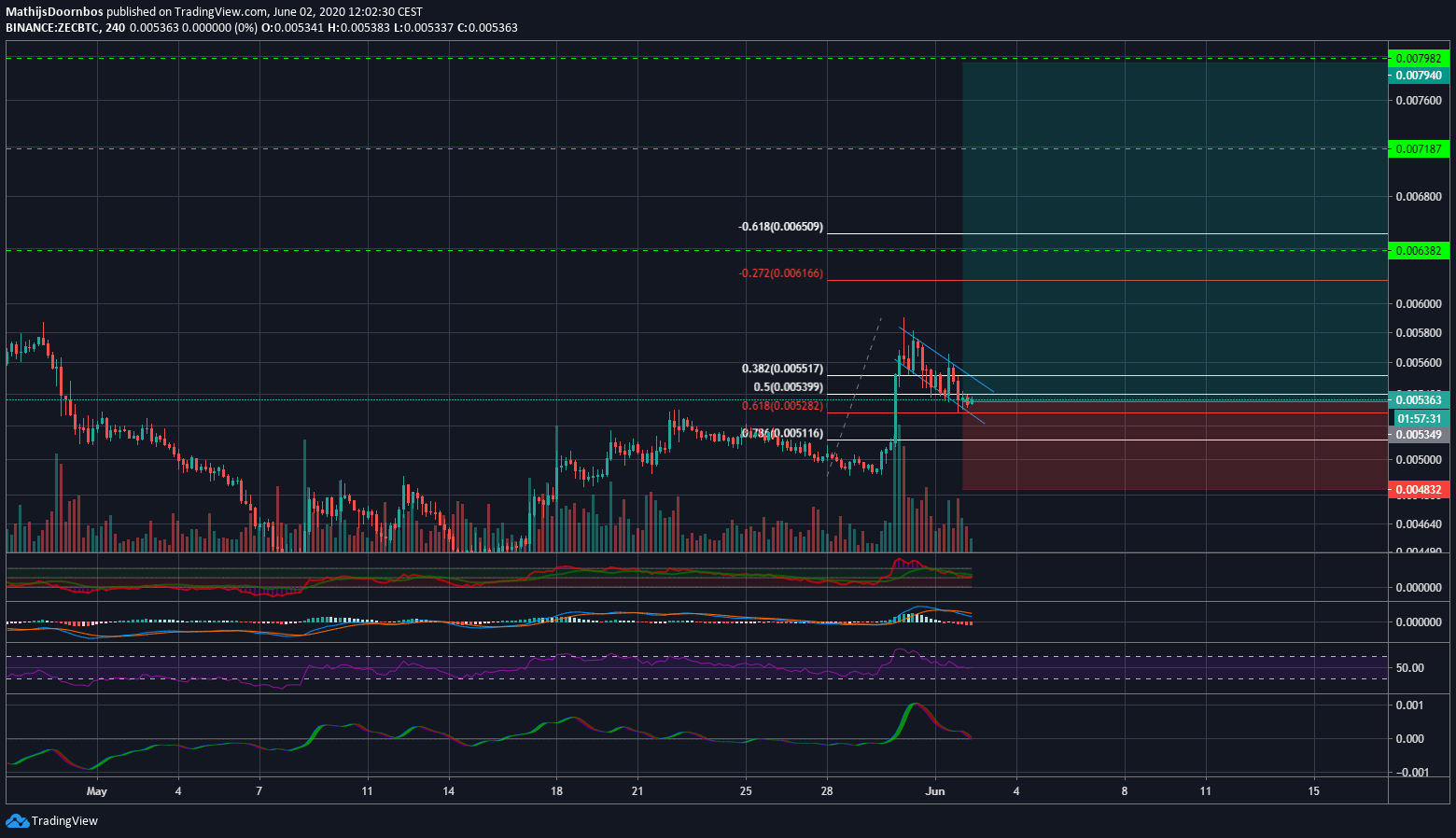This screenshot has height=838, width=1456.
Task: Click the 0.5(0.005399) Fibonacci label
Action: (x=788, y=386)
